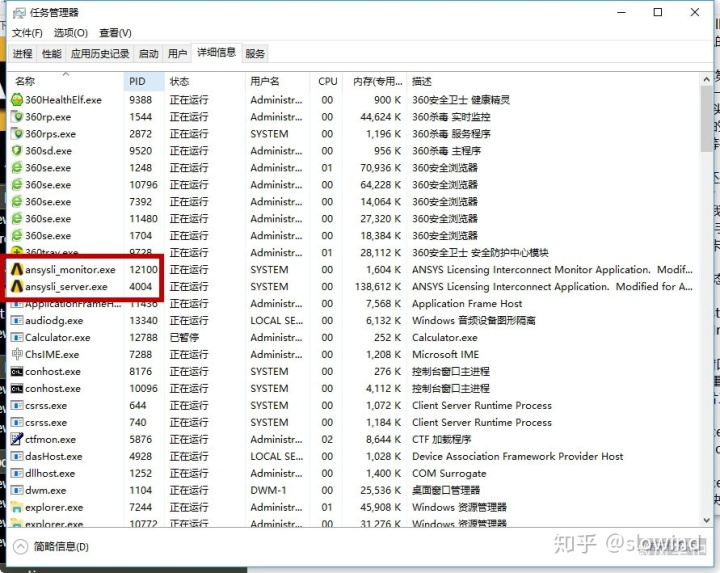Image resolution: width=720 pixels, height=573 pixels.
Task: Click the PID 13340 cell of audiodg.exe
Action: (143, 320)
